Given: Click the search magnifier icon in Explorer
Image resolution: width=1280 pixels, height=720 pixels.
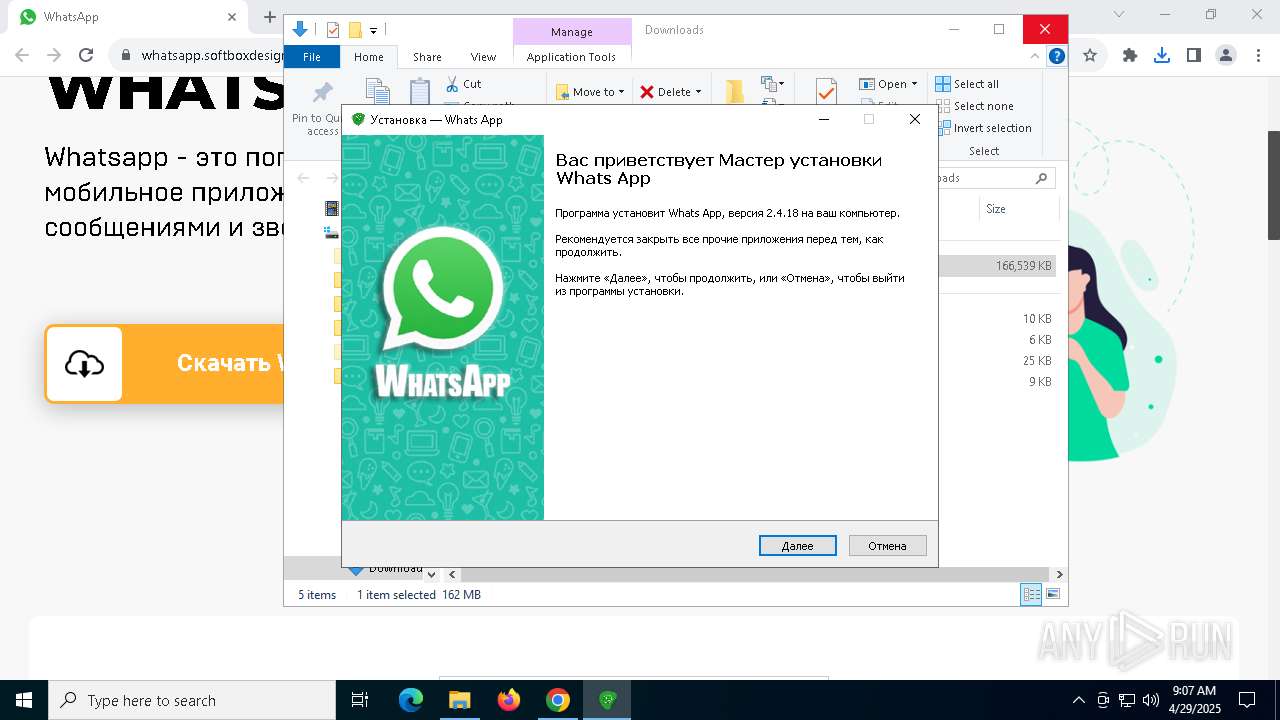Looking at the screenshot, I should (1041, 178).
